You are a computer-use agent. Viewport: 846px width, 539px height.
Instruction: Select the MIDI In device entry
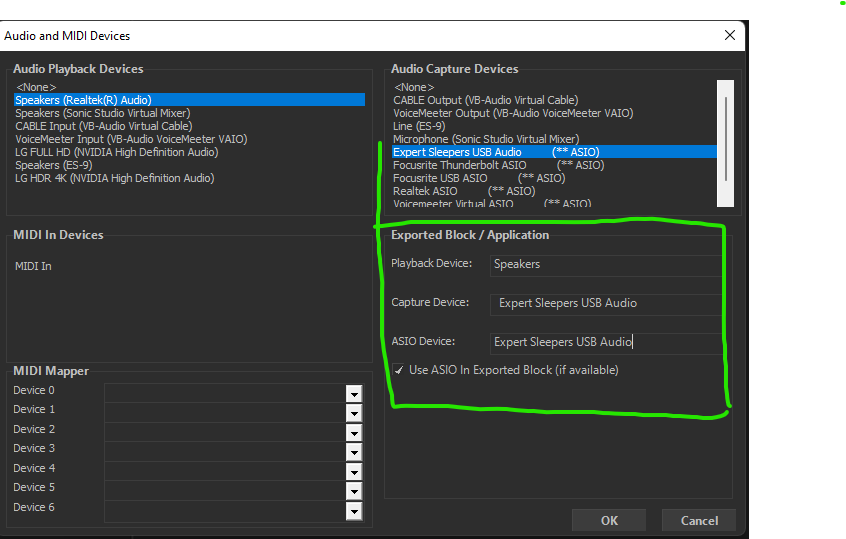[33, 266]
